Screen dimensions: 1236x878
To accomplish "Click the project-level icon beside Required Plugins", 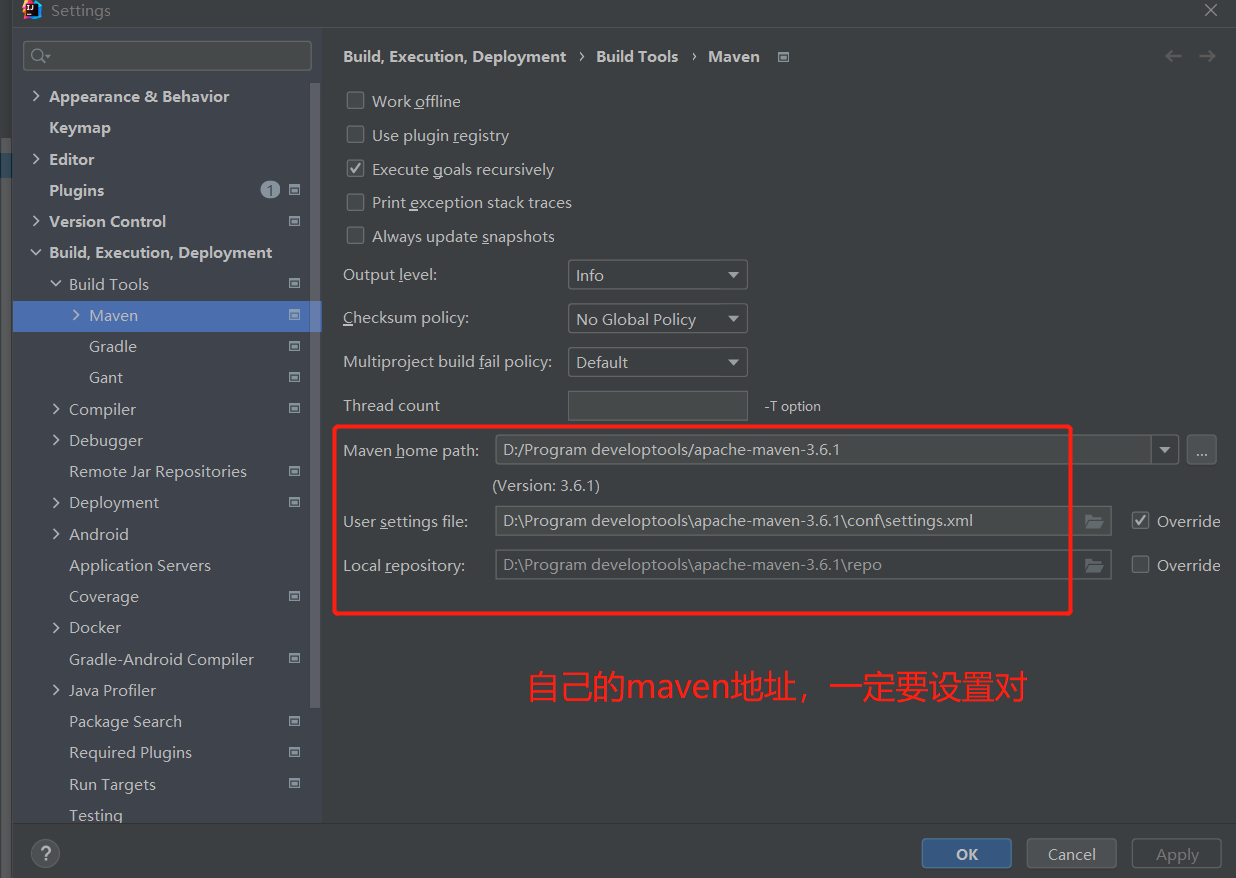I will (x=294, y=752).
